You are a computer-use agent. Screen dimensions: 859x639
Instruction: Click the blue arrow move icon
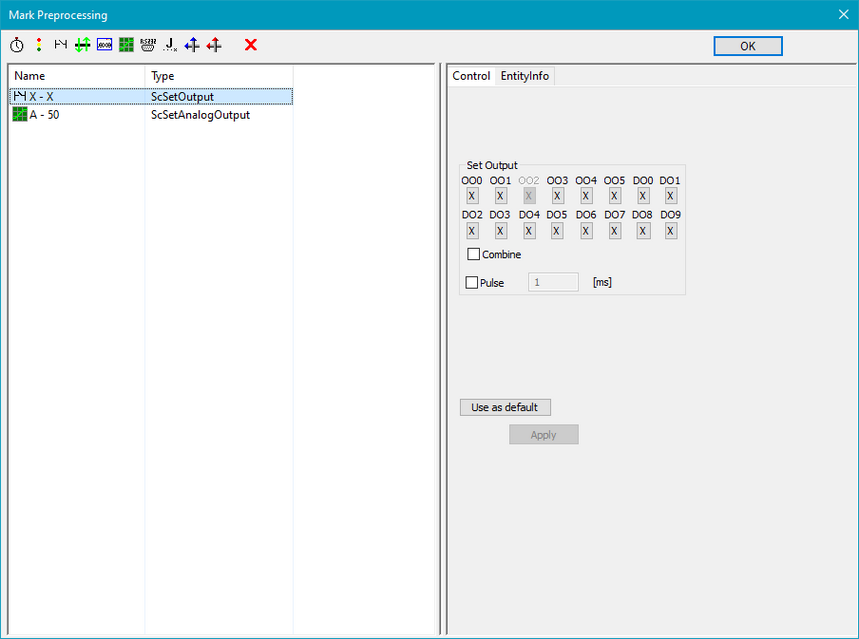tap(192, 45)
